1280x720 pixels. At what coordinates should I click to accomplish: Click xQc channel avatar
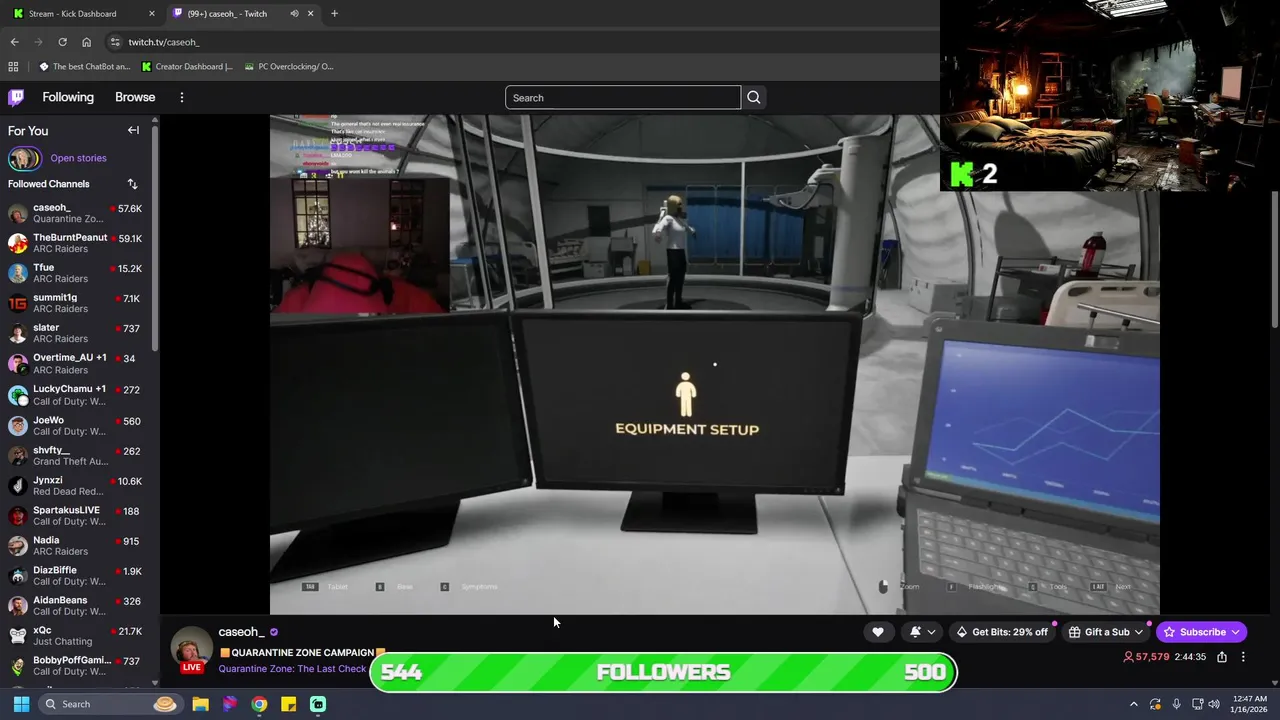[x=18, y=636]
